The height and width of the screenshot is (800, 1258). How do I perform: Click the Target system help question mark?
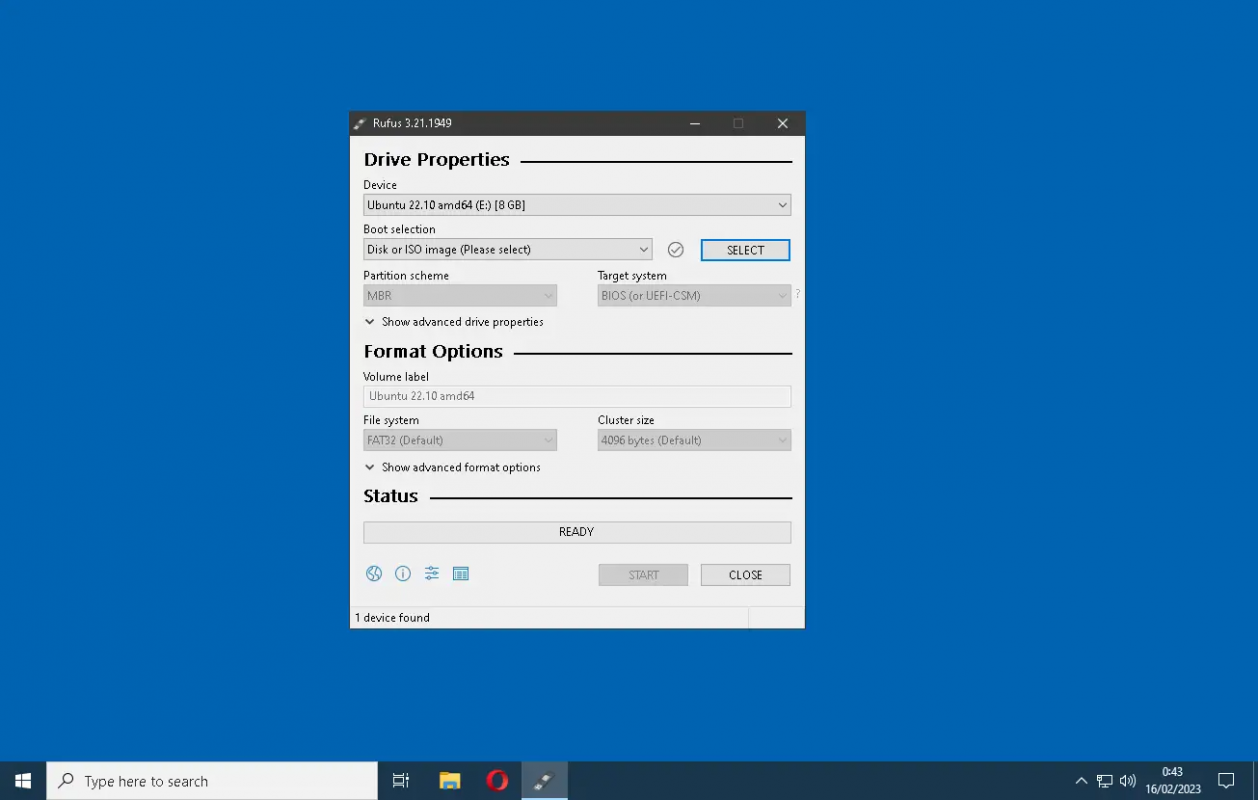pos(797,295)
